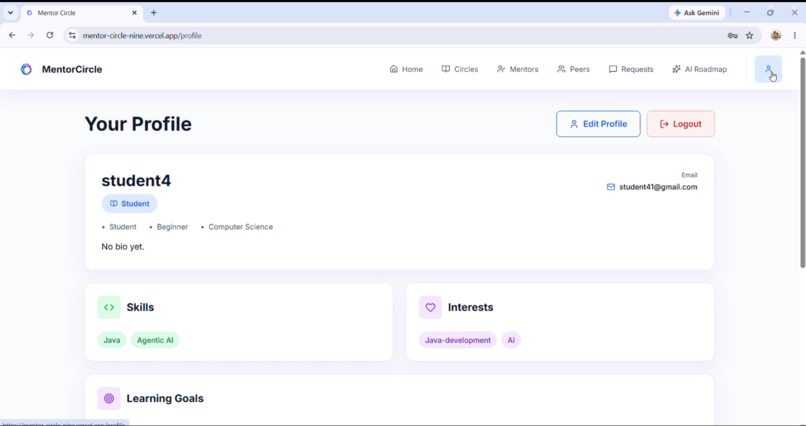Open the tab search dropdown arrow
This screenshot has width=806, height=426.
[10, 13]
